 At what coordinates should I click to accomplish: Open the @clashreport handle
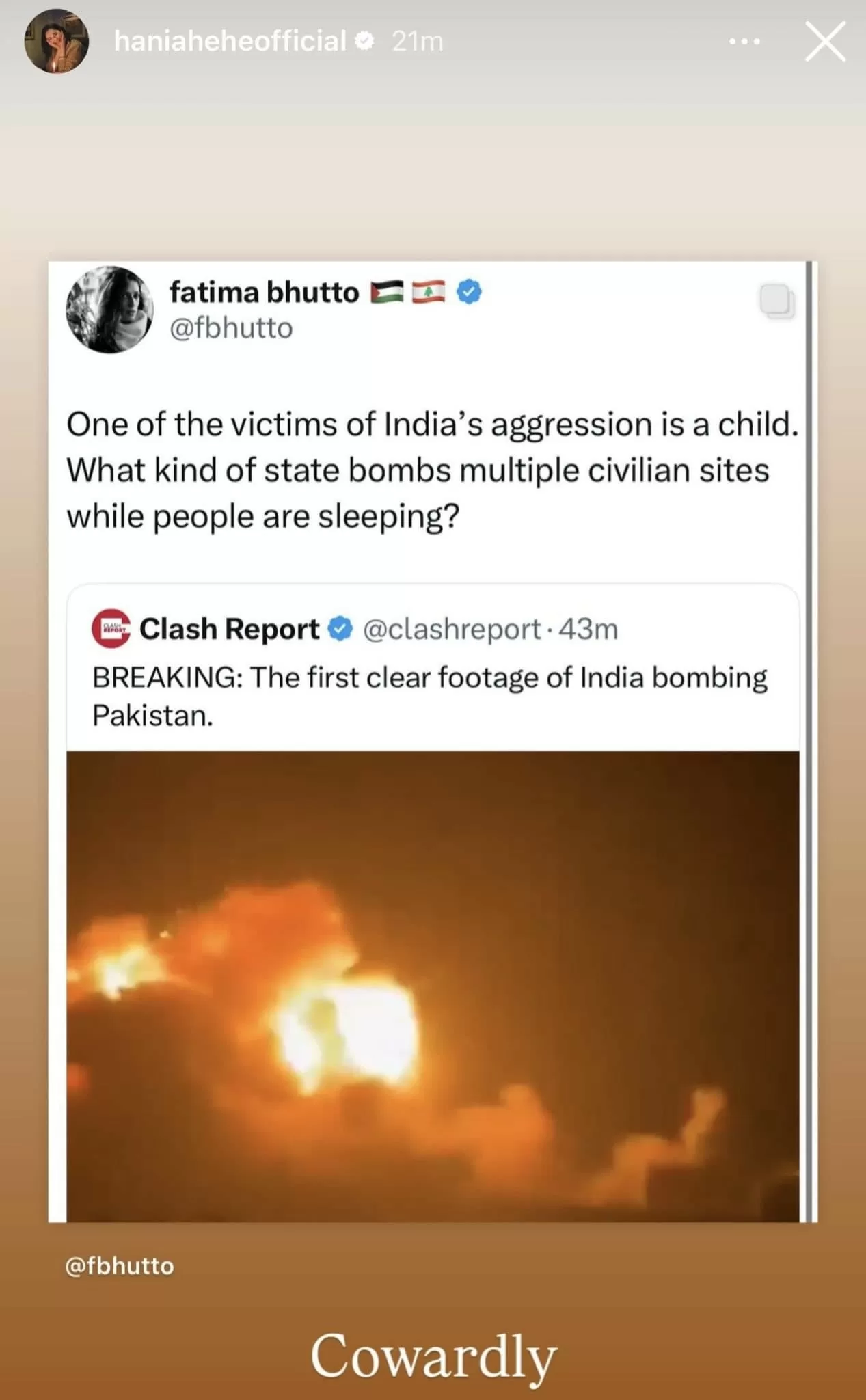click(x=452, y=629)
